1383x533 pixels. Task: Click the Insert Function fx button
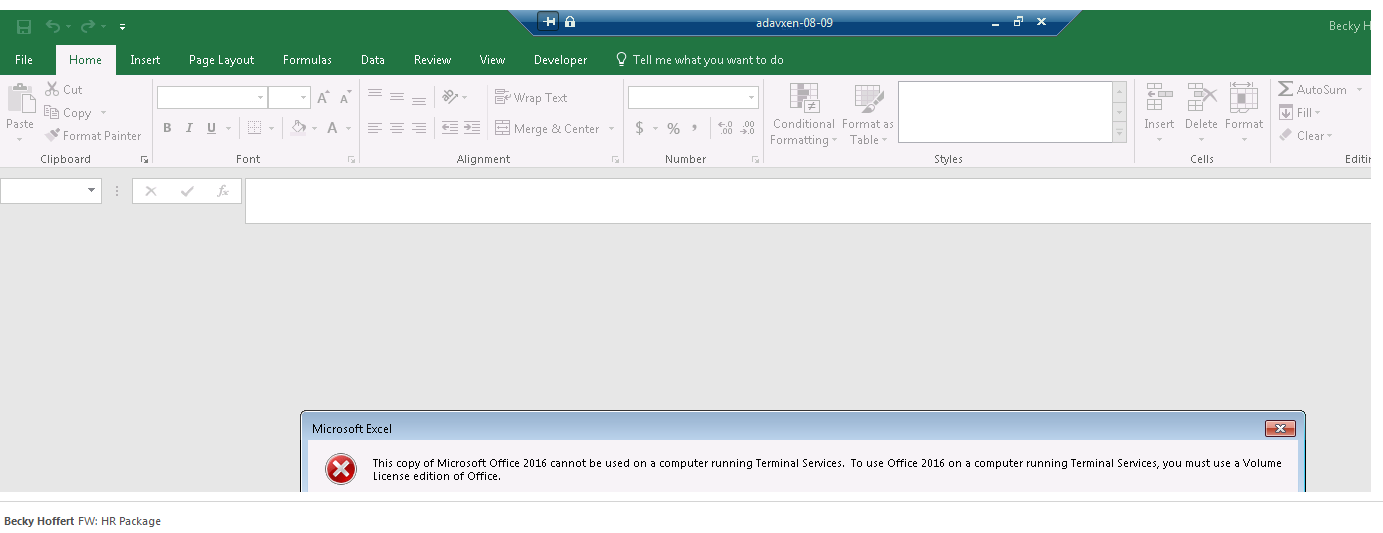pos(223,191)
